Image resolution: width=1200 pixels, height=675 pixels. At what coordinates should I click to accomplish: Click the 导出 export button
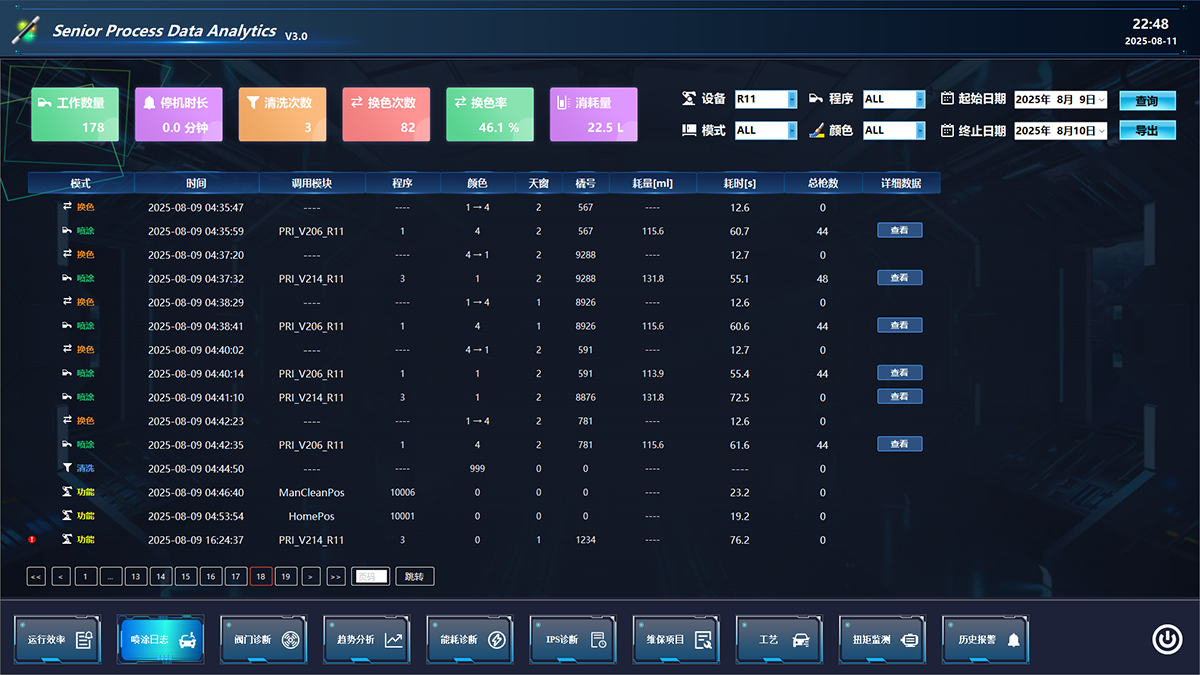(1146, 130)
